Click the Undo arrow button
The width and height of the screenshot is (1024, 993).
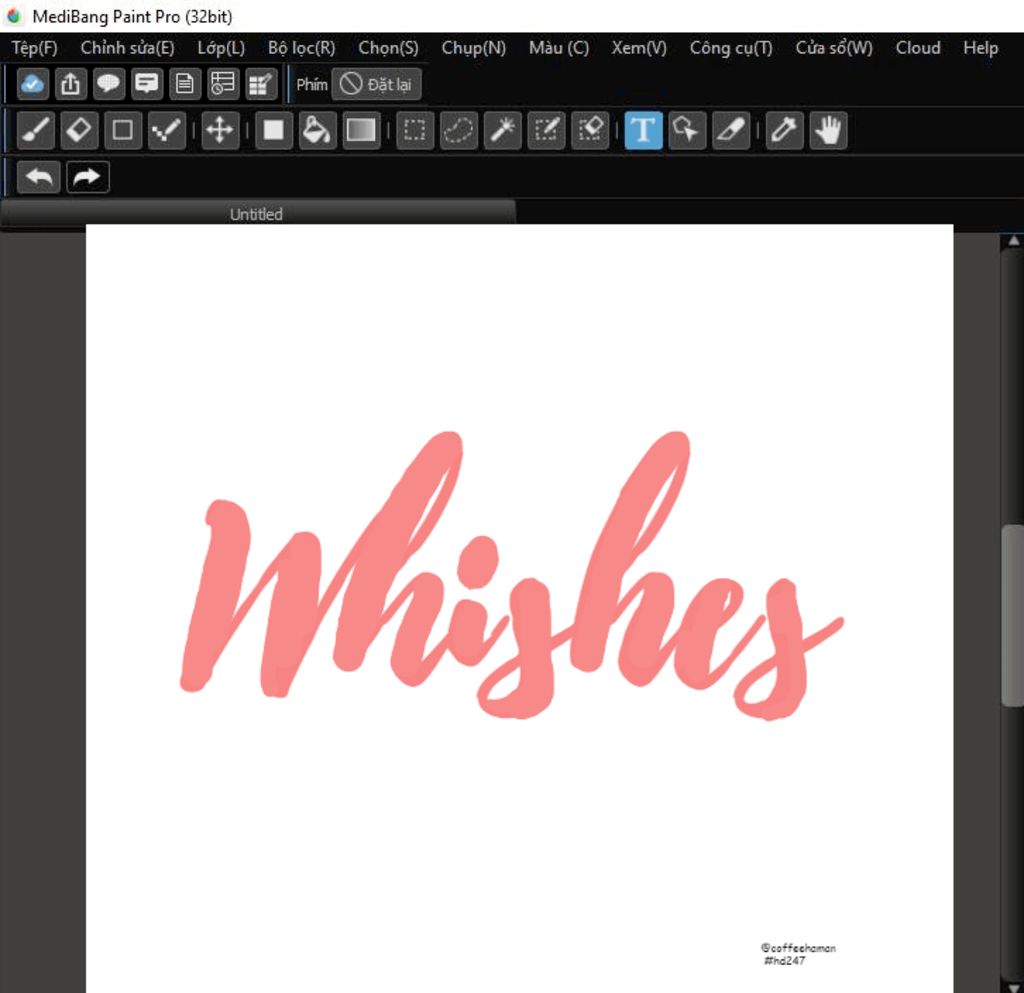pos(39,177)
